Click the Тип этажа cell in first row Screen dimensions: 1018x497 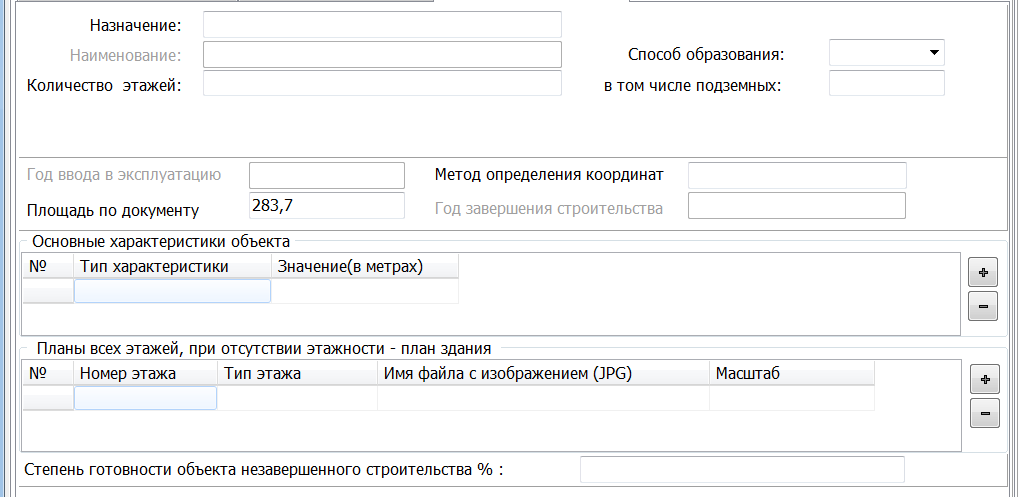(297, 398)
